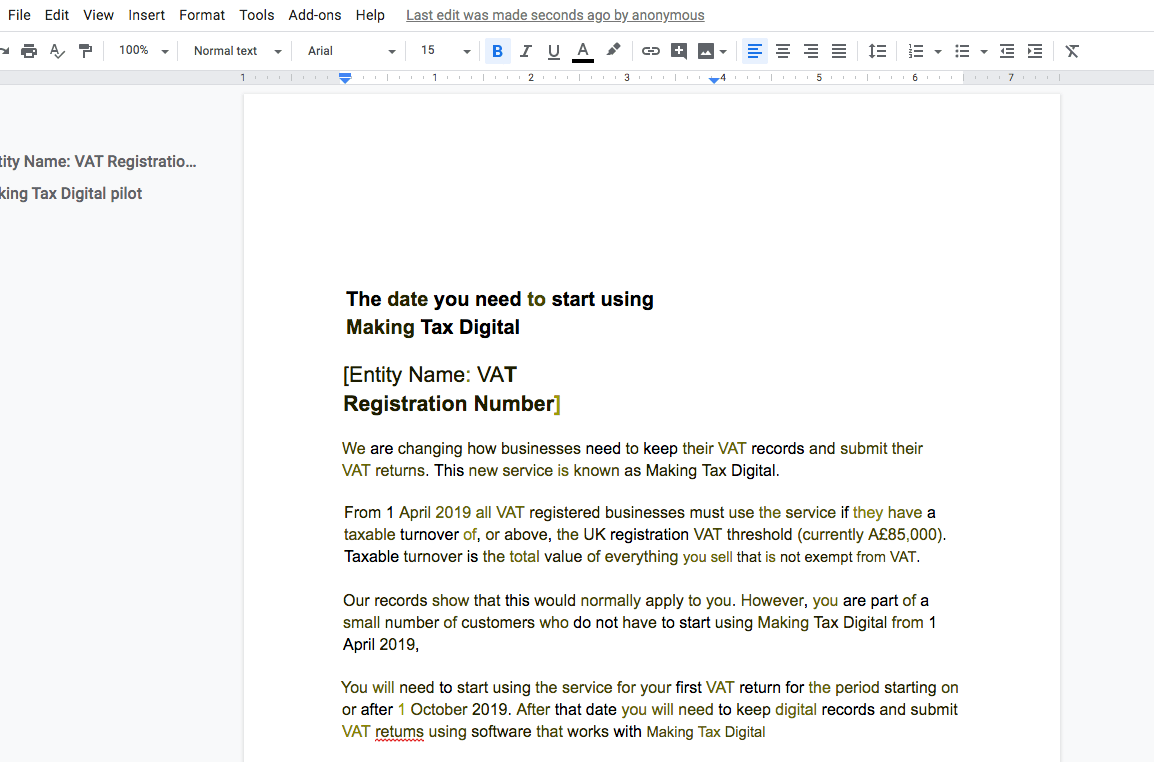Click the text '(currently A£85,000)'
1154x762 pixels.
871,535
